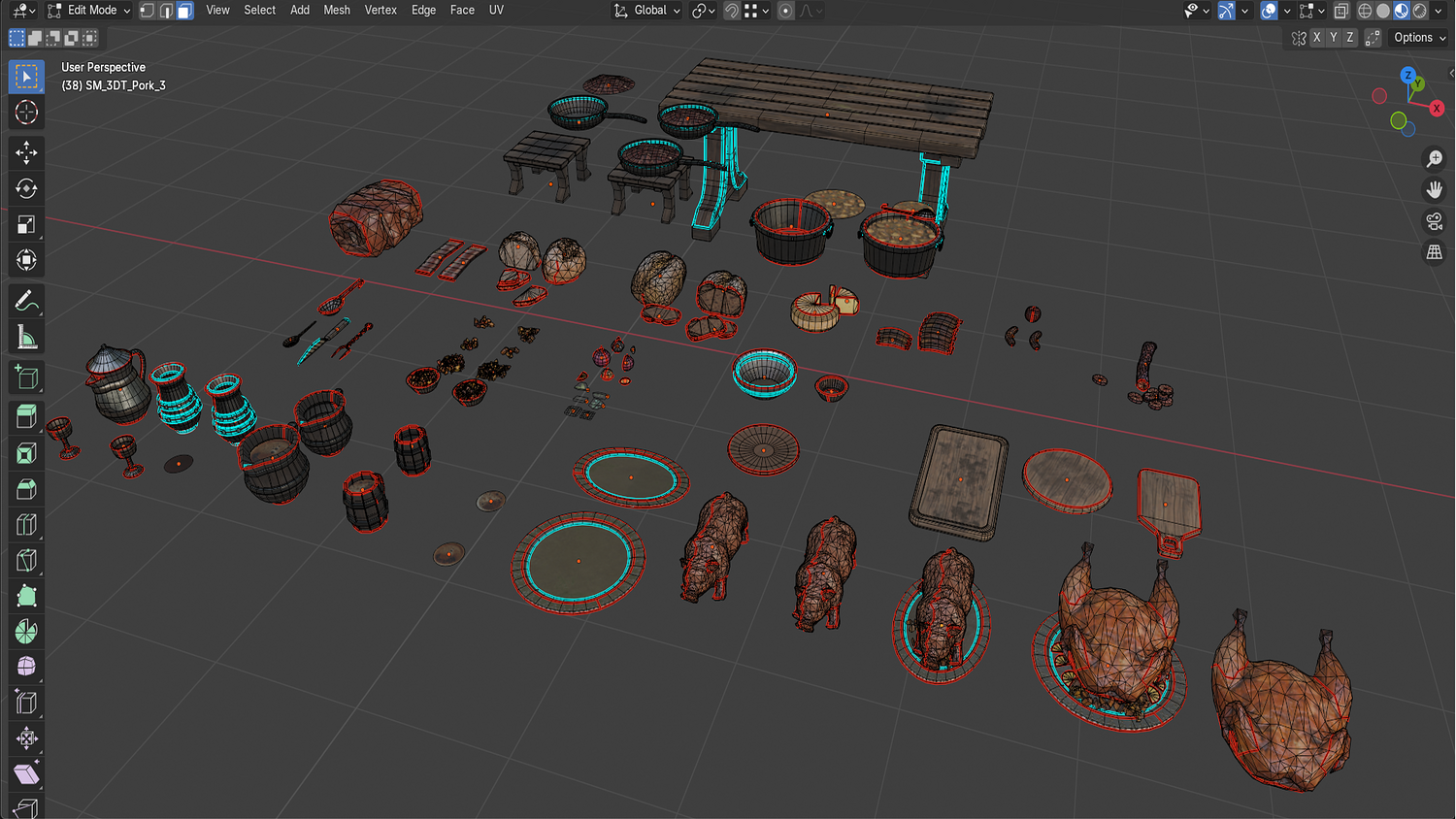This screenshot has height=819, width=1456.
Task: Pick the Rotate tool
Action: (26, 188)
